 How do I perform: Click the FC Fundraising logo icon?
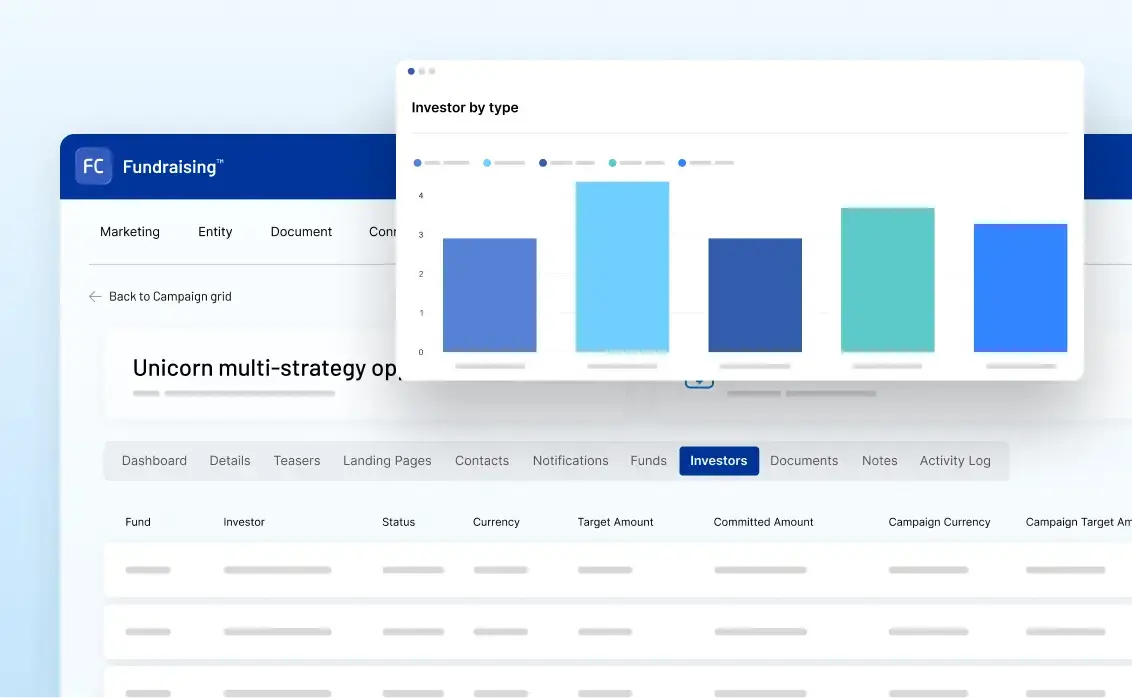93,166
